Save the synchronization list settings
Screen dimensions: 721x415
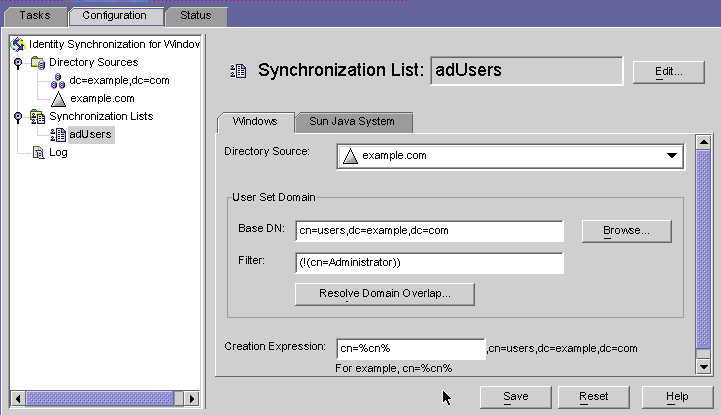[515, 397]
